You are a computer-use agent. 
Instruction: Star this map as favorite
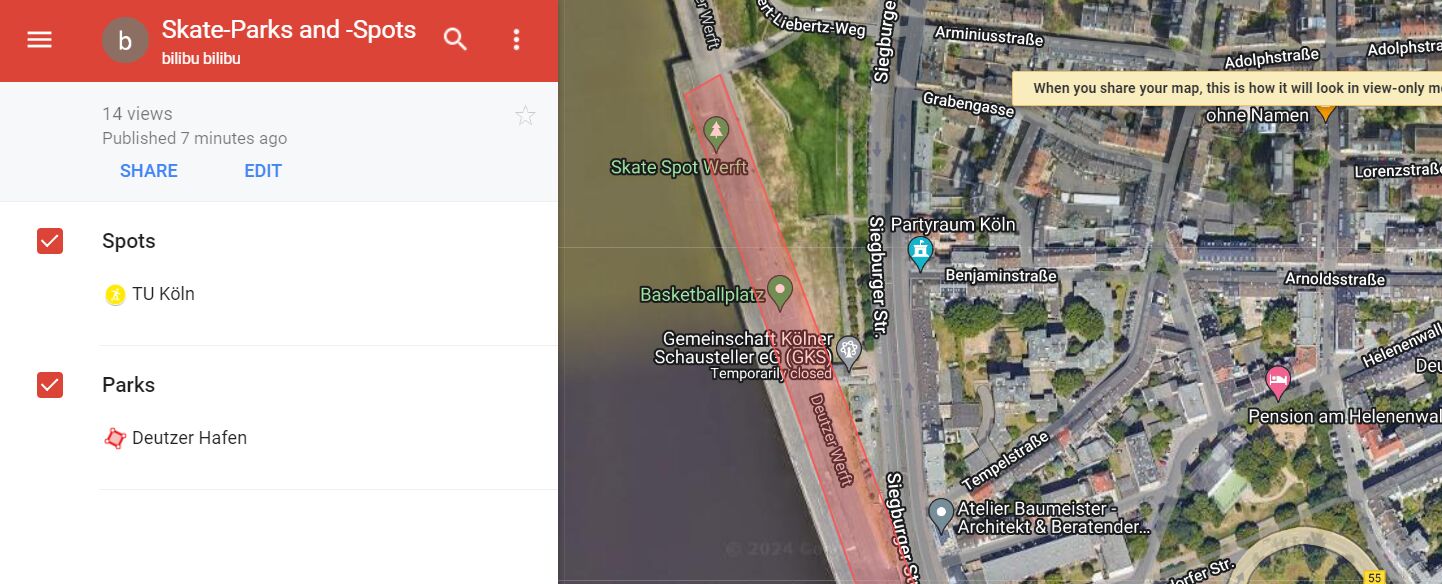coord(525,116)
